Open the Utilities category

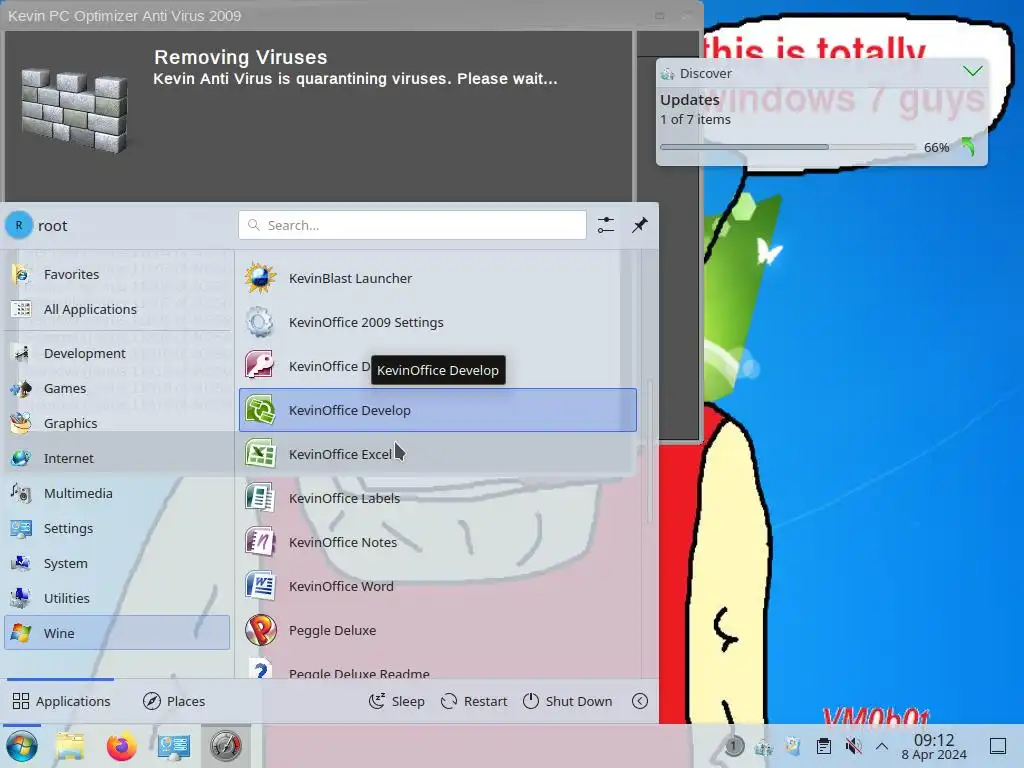[117, 598]
